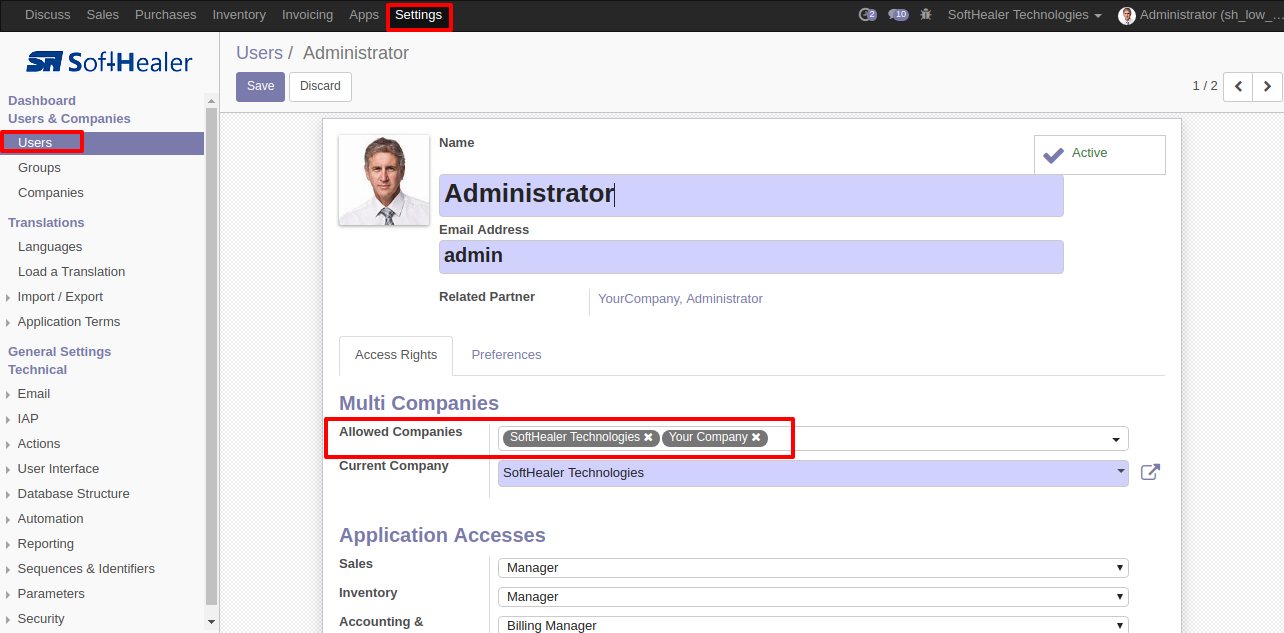
Task: Expand Actions section in sidebar
Action: coord(38,444)
